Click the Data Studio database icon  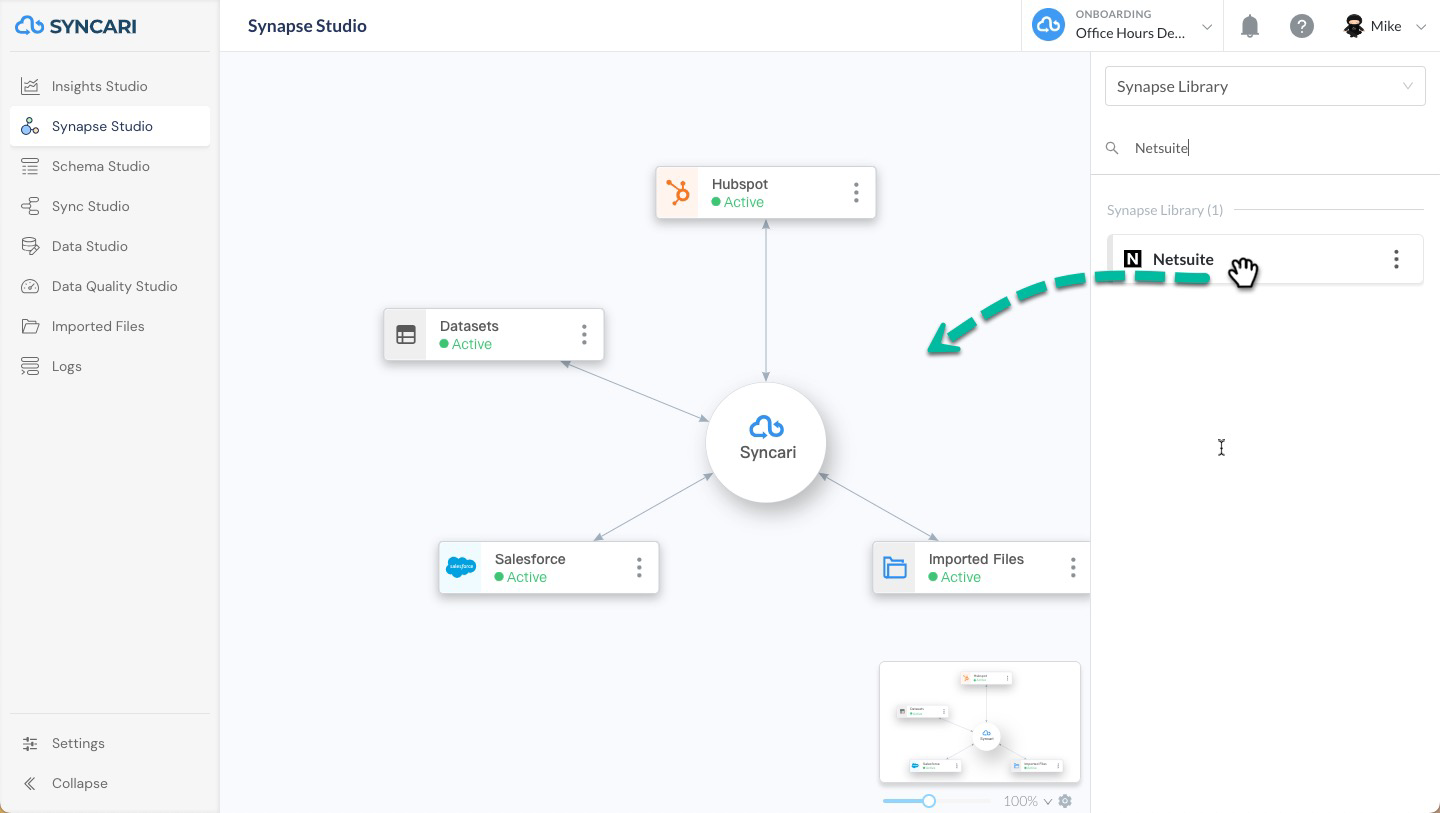tap(30, 246)
